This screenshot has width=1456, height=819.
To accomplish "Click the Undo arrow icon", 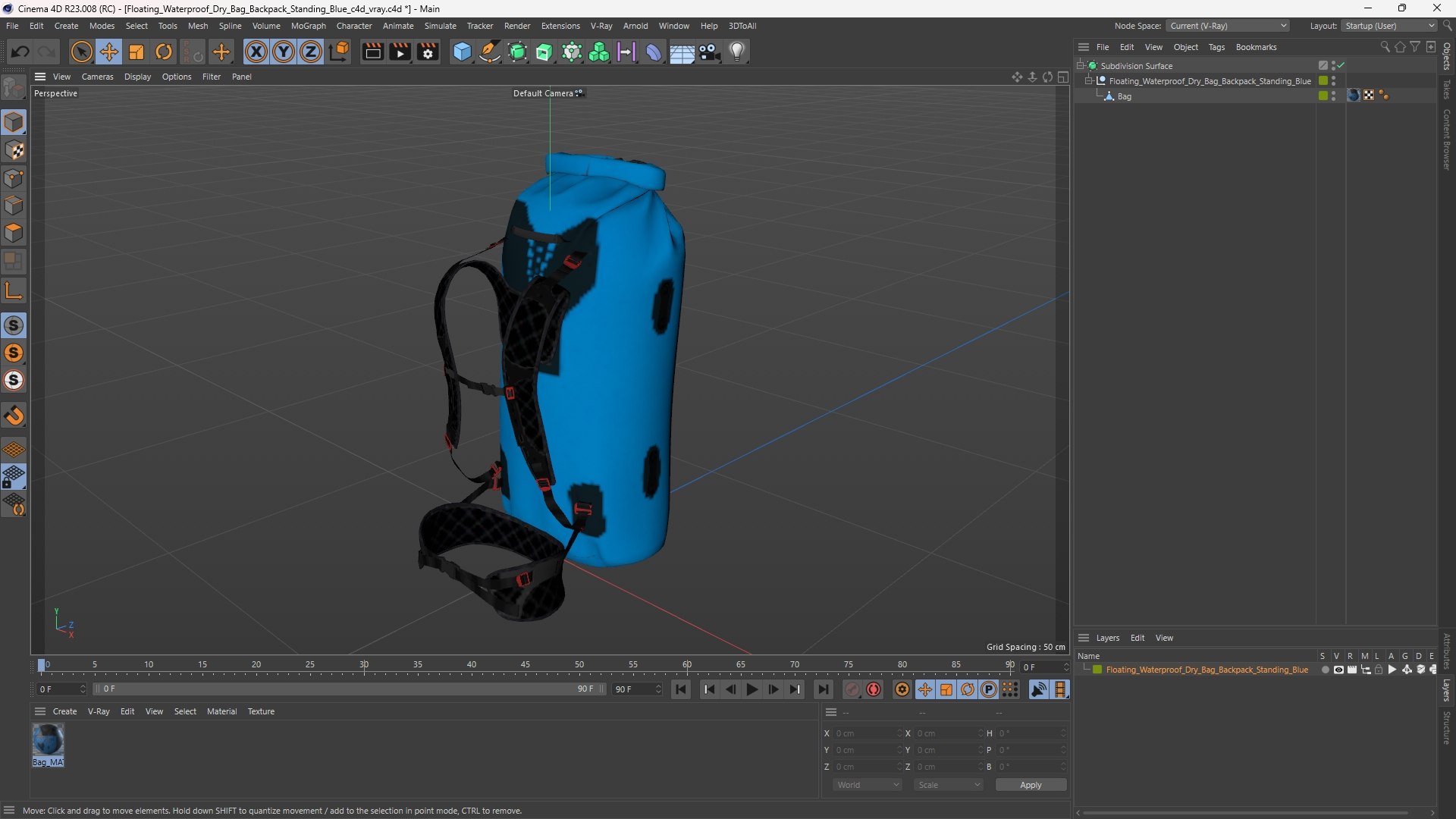I will click(20, 52).
